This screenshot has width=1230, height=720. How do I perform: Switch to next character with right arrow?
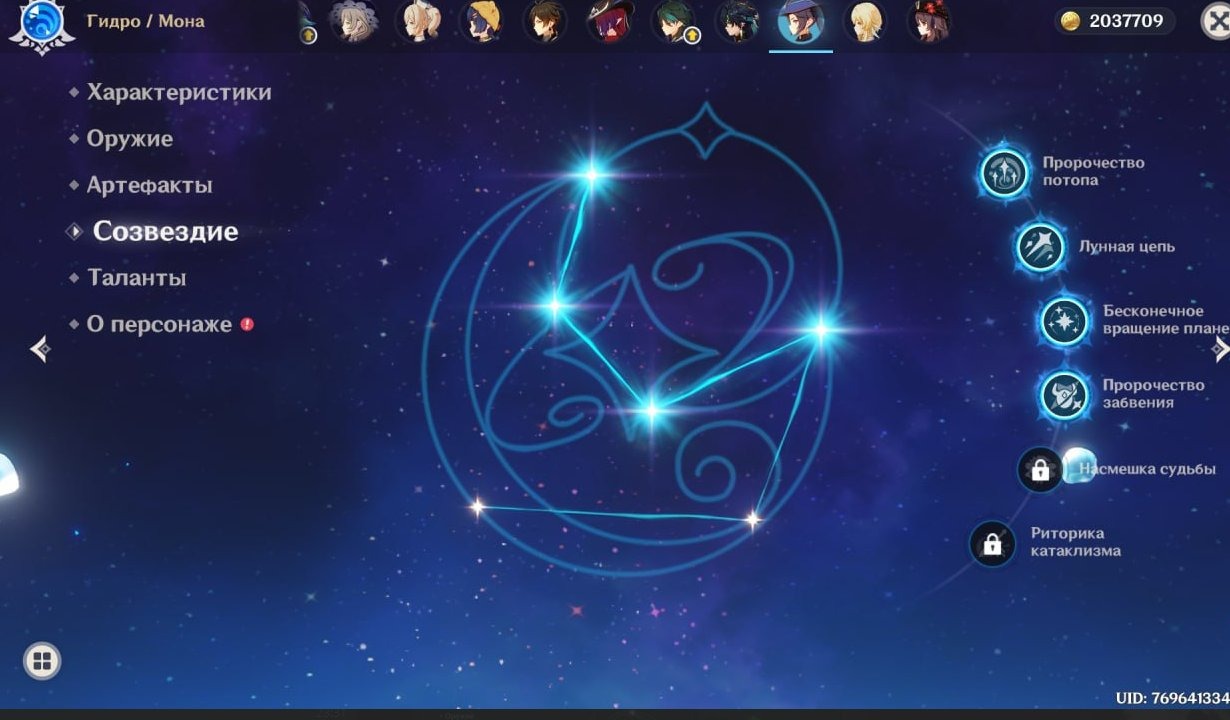pyautogui.click(x=1219, y=347)
